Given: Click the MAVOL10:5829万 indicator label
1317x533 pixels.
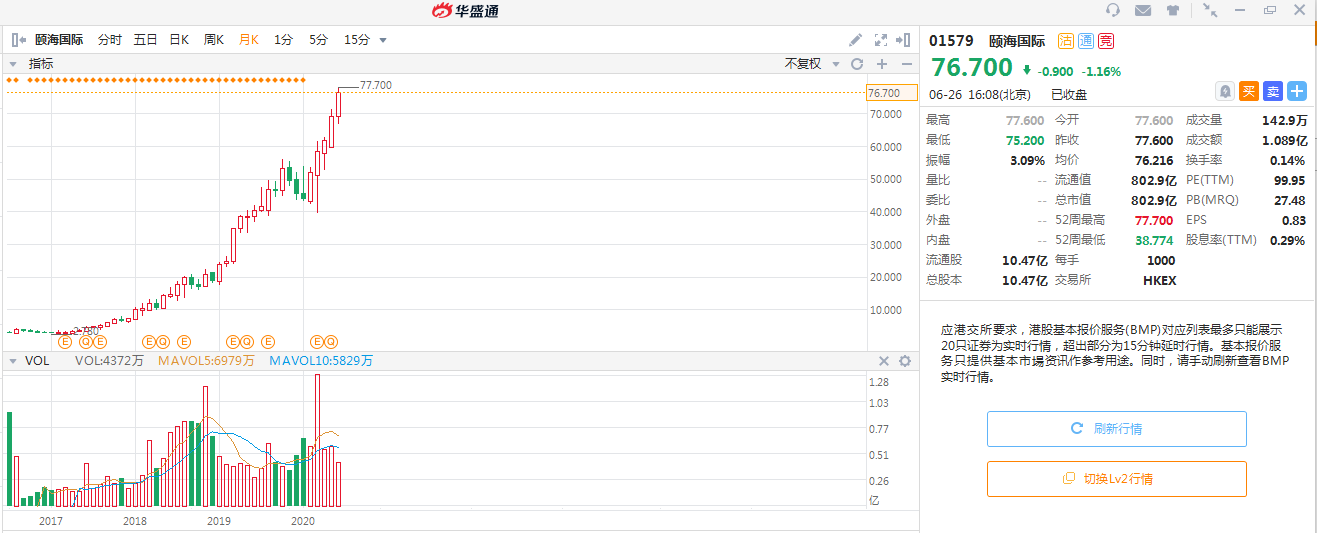Looking at the screenshot, I should coord(321,361).
